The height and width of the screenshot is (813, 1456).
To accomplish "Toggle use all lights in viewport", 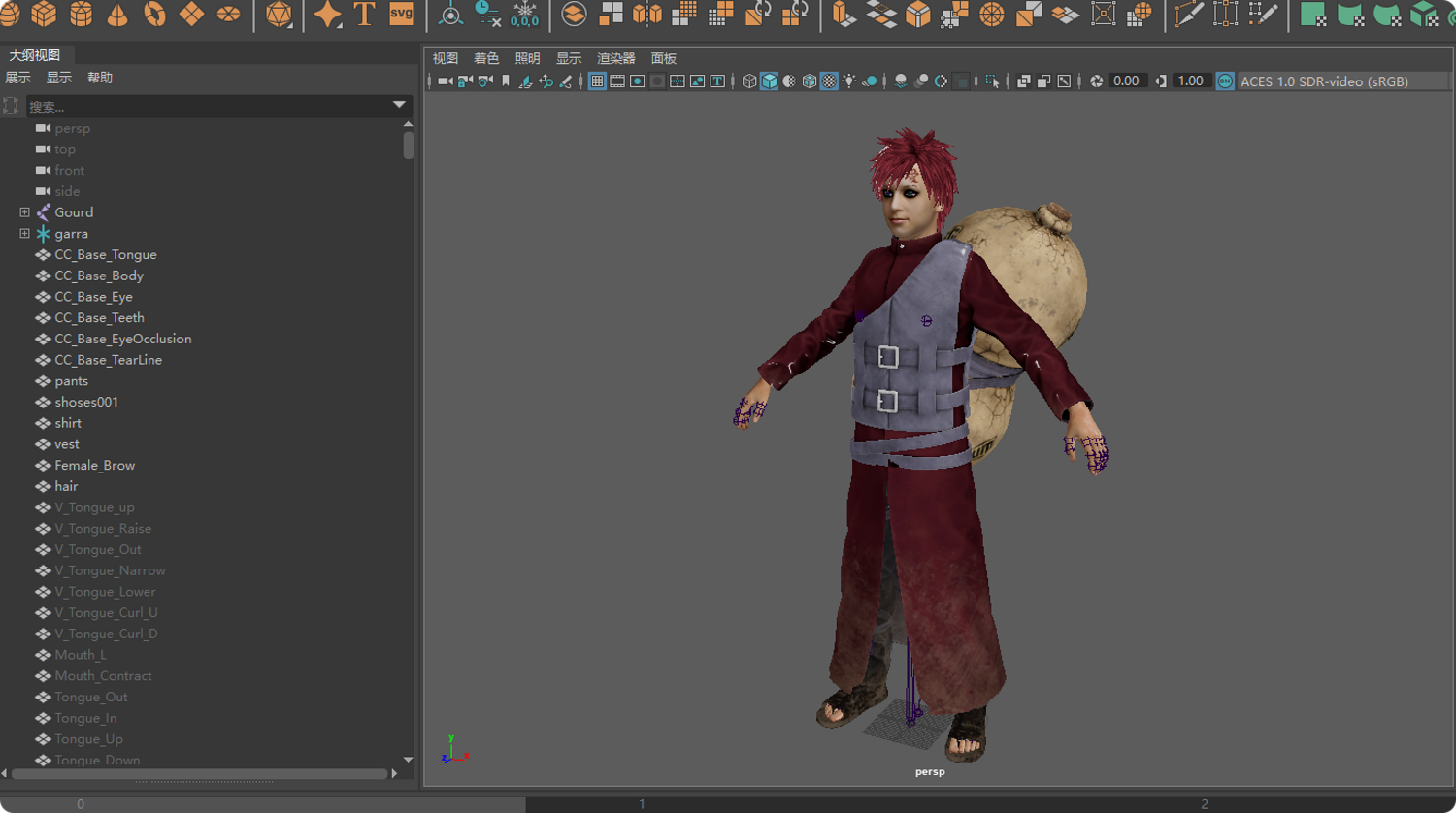I will pos(849,81).
